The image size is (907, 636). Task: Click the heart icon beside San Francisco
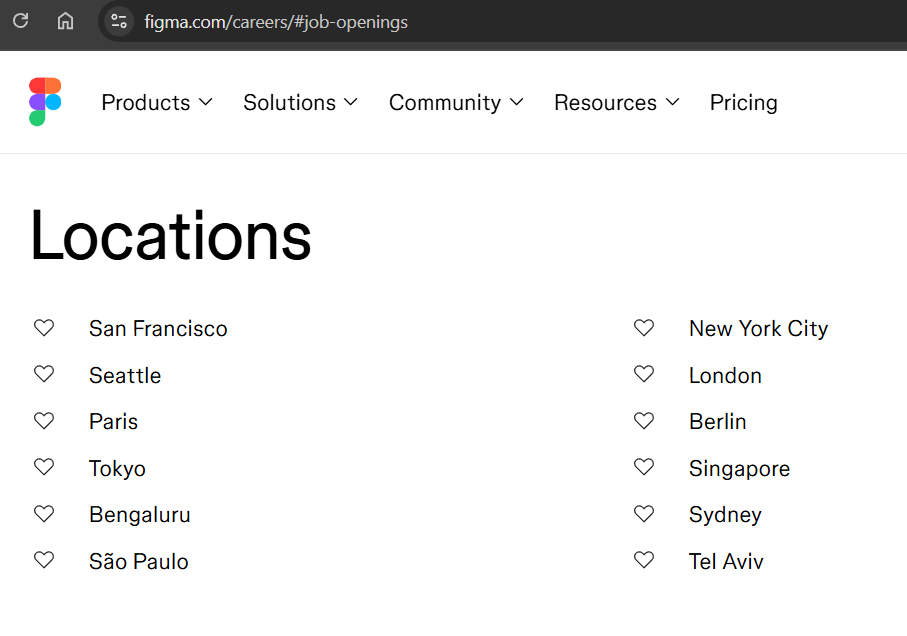(x=44, y=328)
